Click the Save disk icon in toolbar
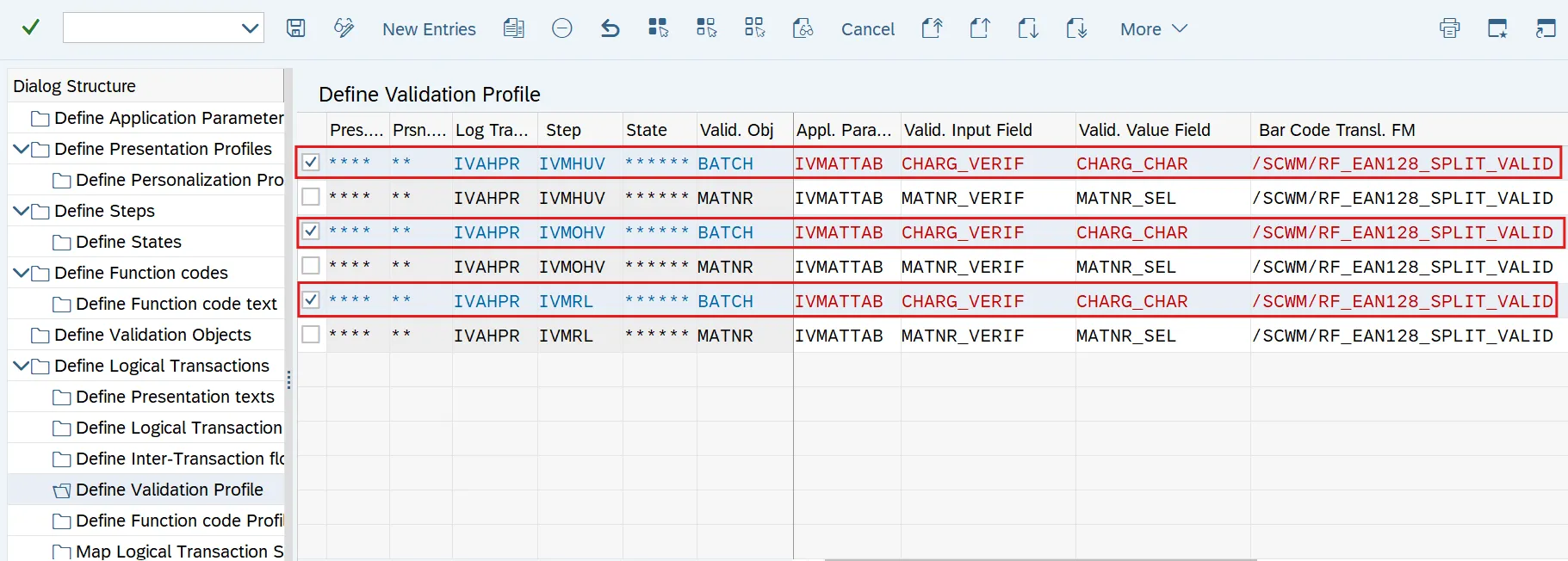Image resolution: width=1568 pixels, height=561 pixels. [295, 28]
